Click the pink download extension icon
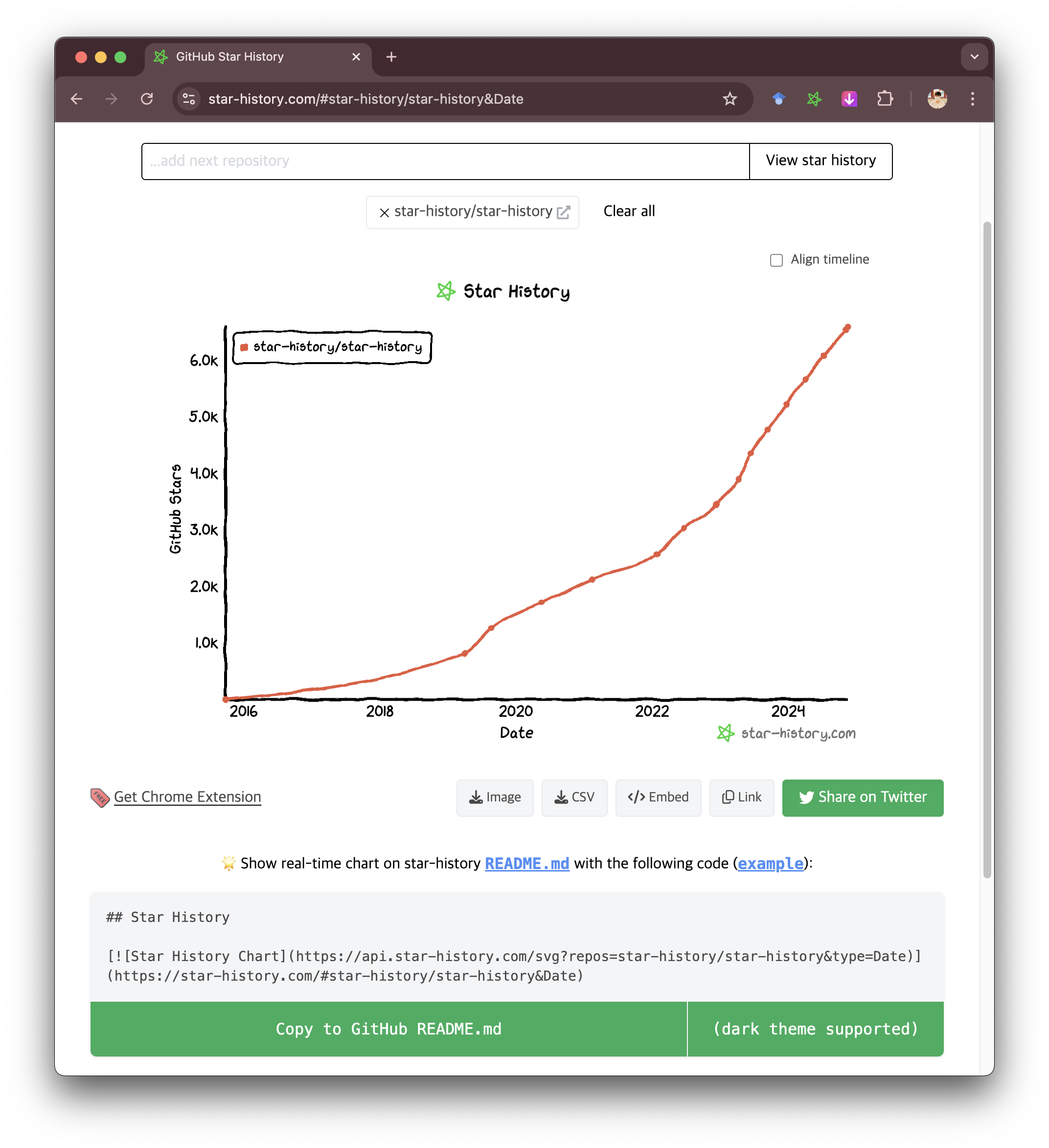This screenshot has width=1049, height=1148. 849,99
